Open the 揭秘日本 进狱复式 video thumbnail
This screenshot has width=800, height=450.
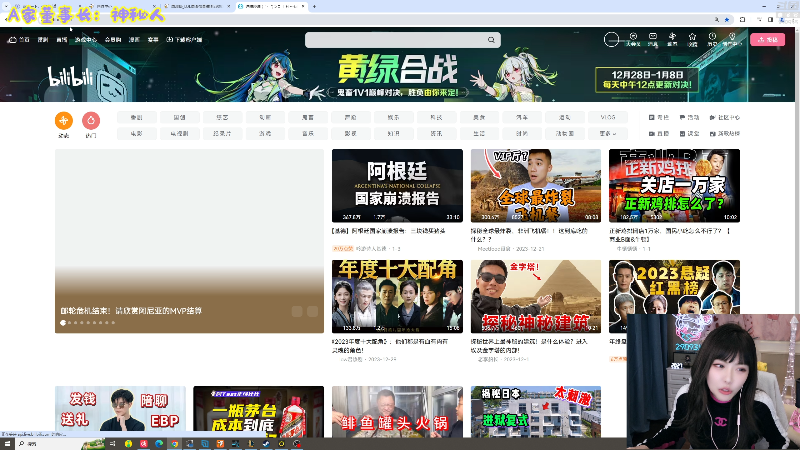536,412
